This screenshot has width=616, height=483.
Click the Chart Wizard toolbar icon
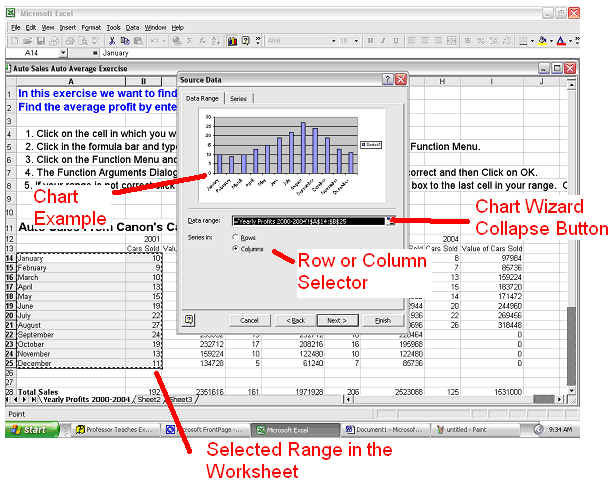pyautogui.click(x=231, y=41)
